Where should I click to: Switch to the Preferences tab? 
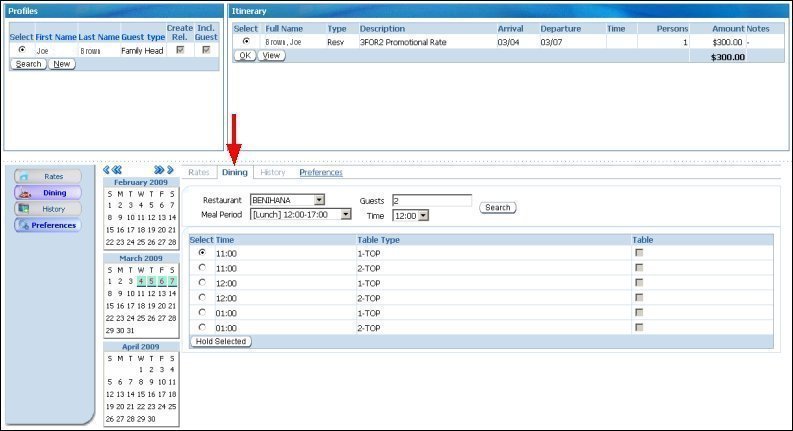(x=320, y=173)
